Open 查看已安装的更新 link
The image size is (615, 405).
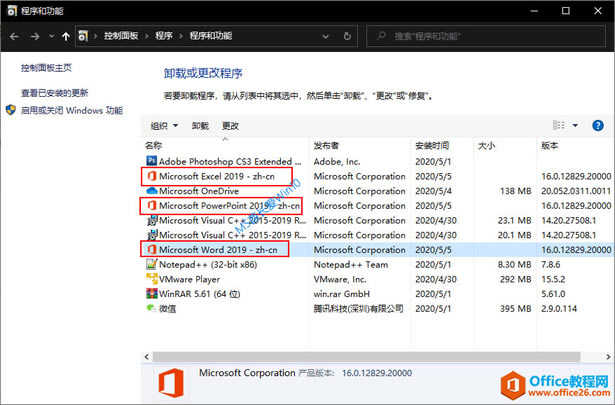point(55,93)
